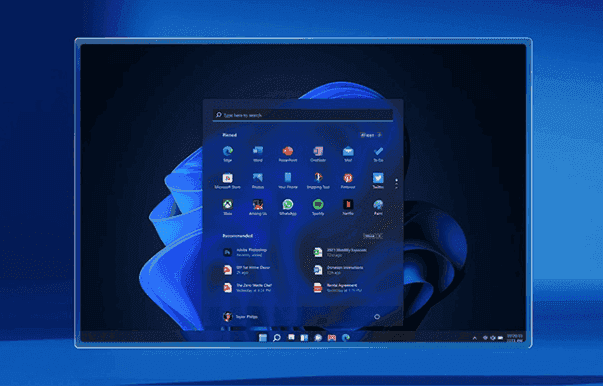Click the taskbar search magnifier icon
This screenshot has width=603, height=386.
pyautogui.click(x=277, y=338)
